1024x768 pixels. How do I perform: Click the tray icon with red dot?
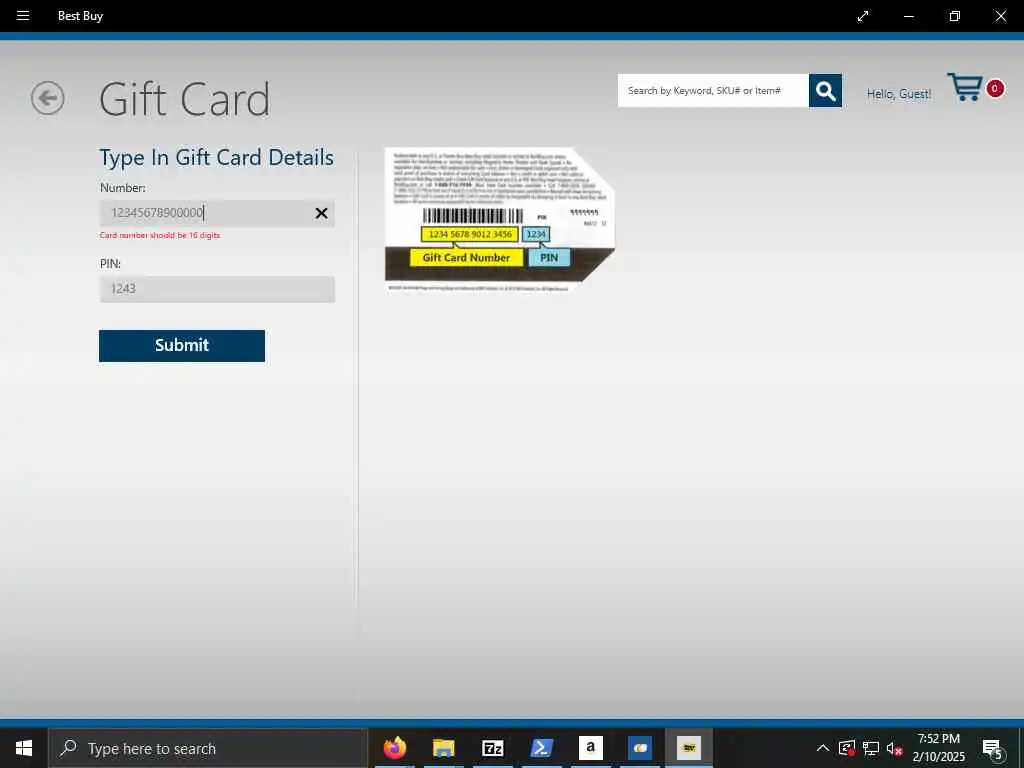pyautogui.click(x=847, y=748)
